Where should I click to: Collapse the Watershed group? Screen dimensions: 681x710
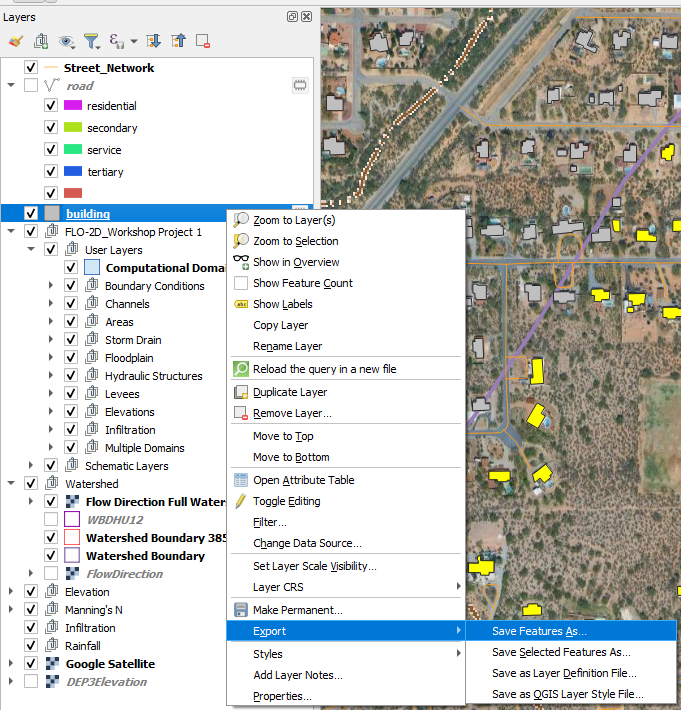pos(11,484)
